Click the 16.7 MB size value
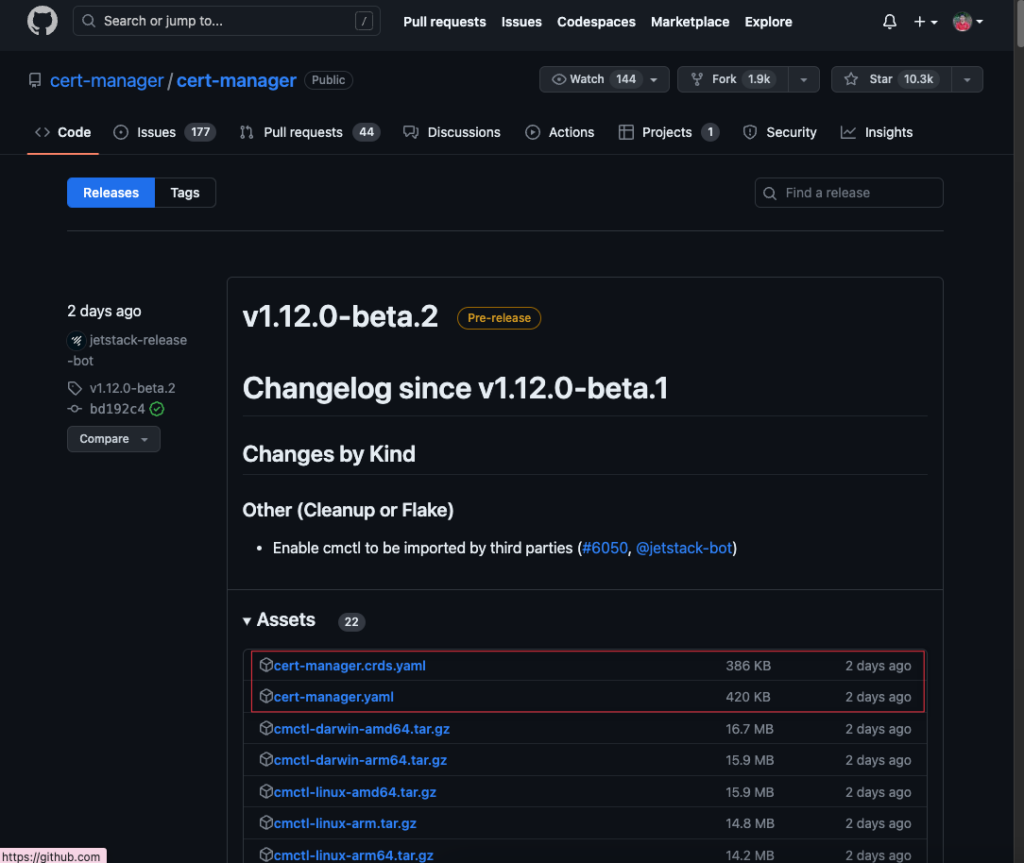 750,729
